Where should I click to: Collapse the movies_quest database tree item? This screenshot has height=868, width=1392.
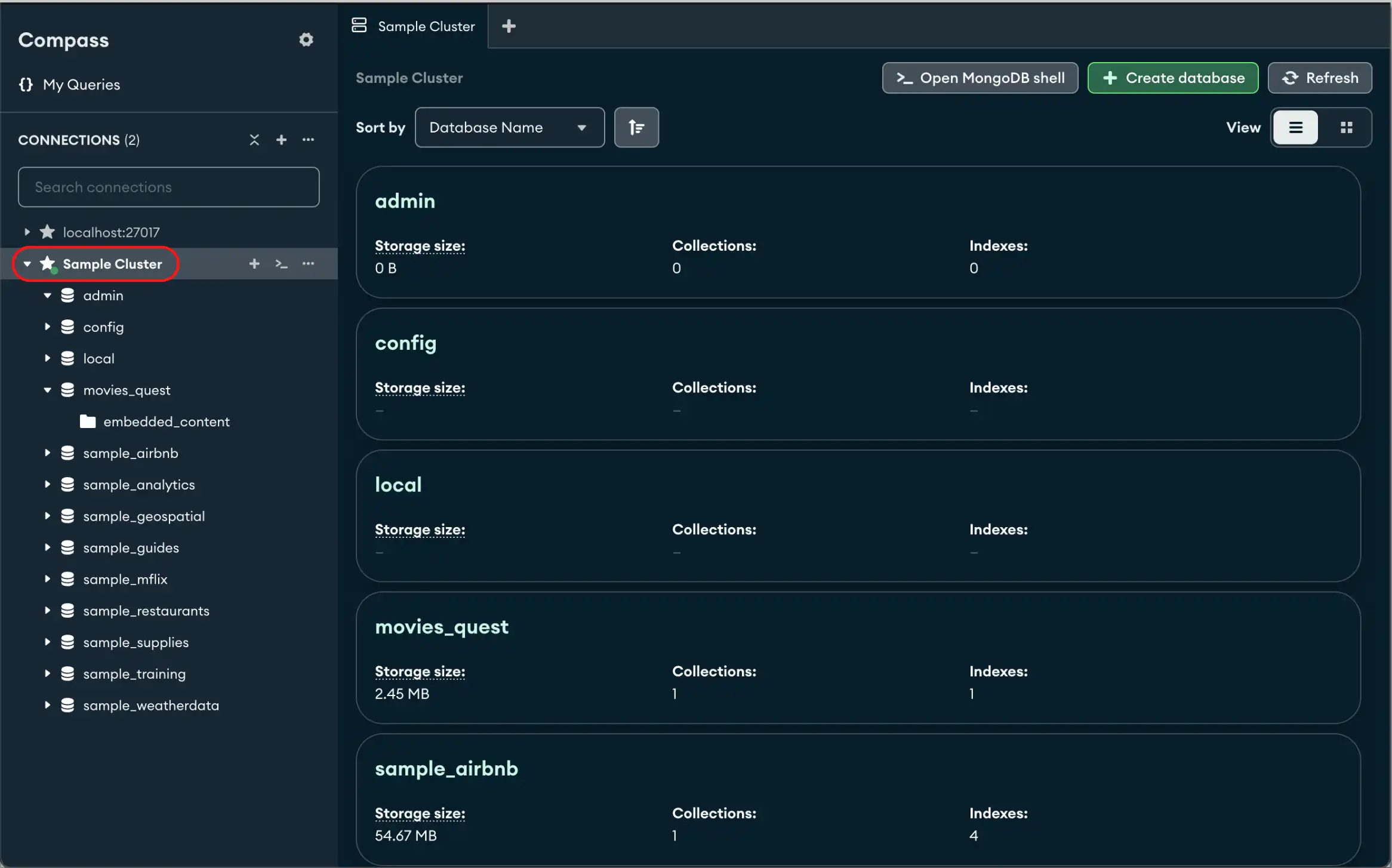click(x=48, y=389)
